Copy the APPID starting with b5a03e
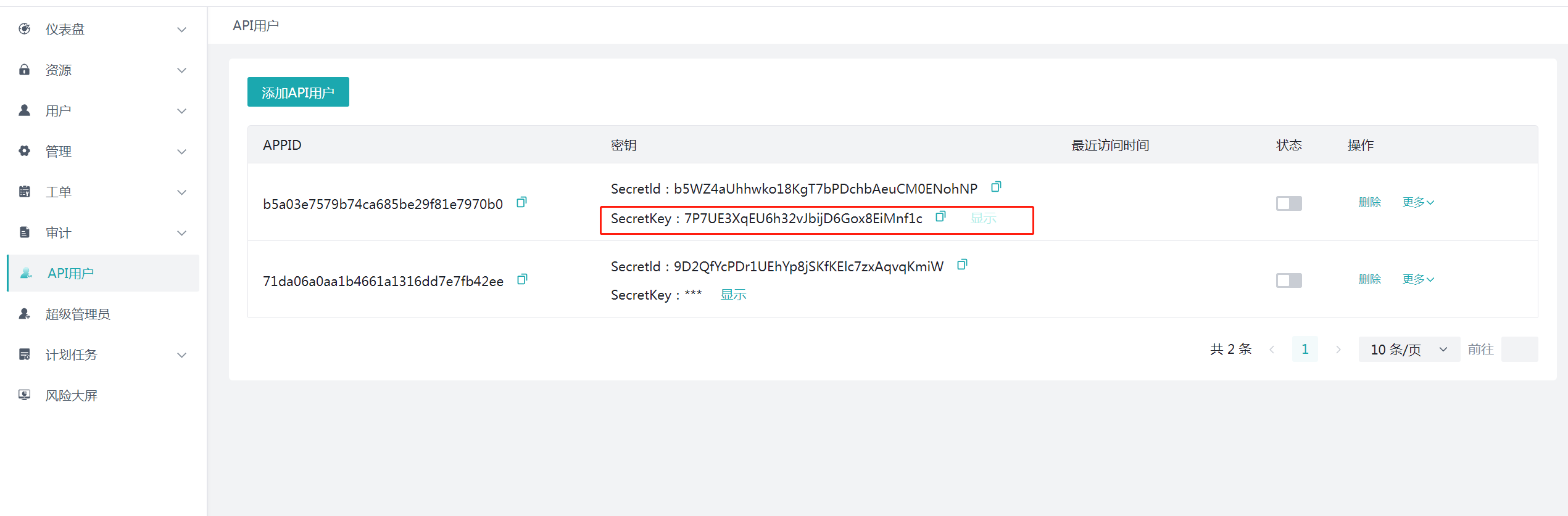Screen dimensions: 1568x516 click(521, 202)
